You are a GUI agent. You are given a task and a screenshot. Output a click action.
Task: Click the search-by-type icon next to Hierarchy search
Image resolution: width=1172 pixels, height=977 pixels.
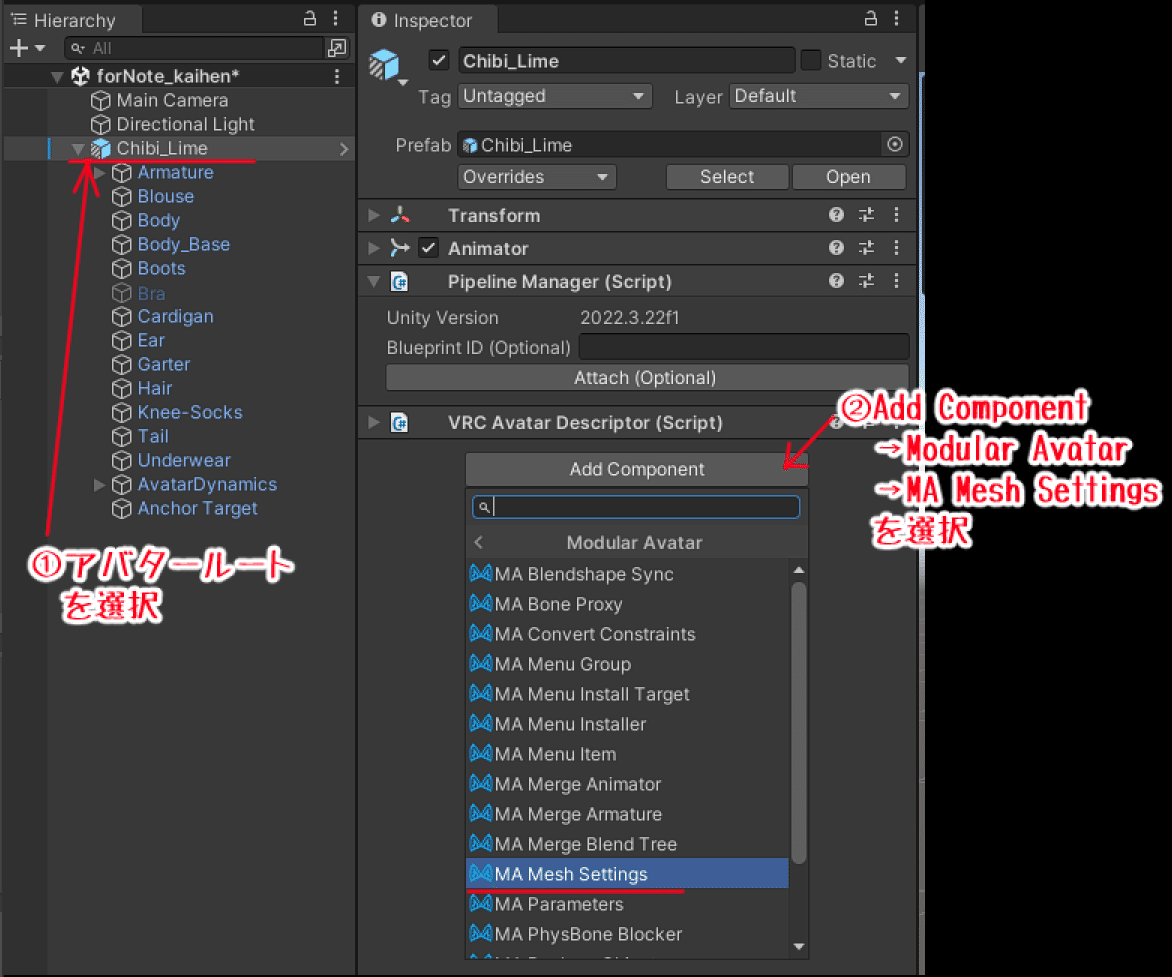point(337,48)
